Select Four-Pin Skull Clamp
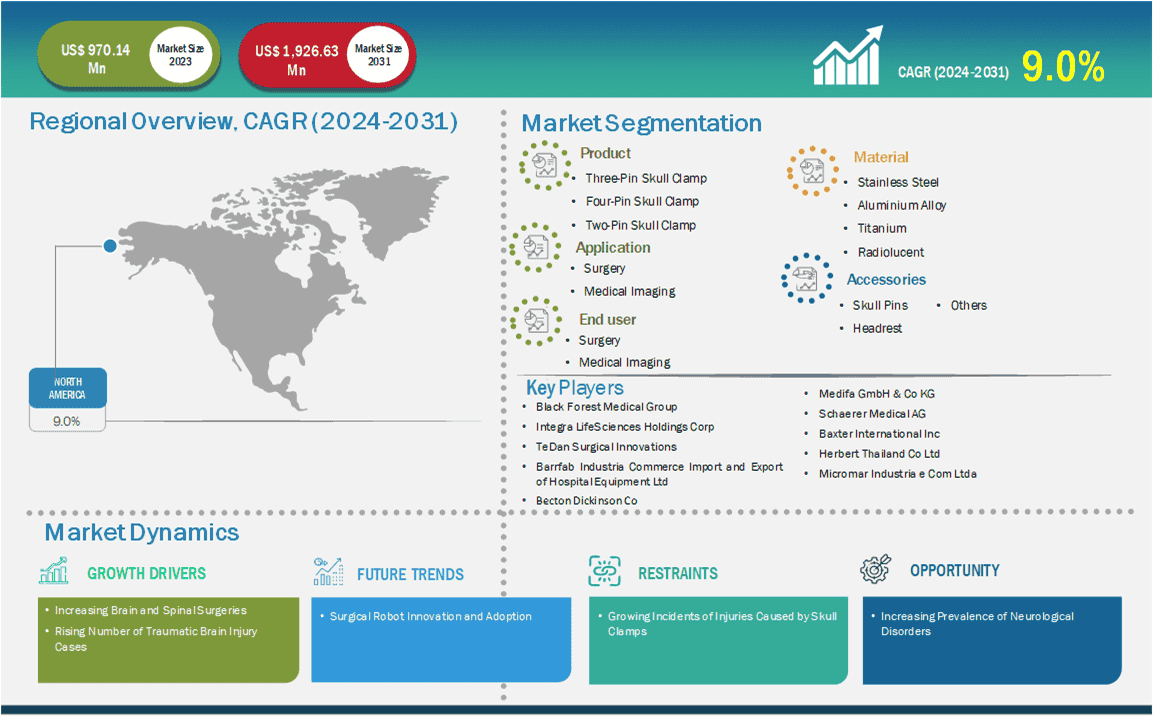 tap(643, 201)
